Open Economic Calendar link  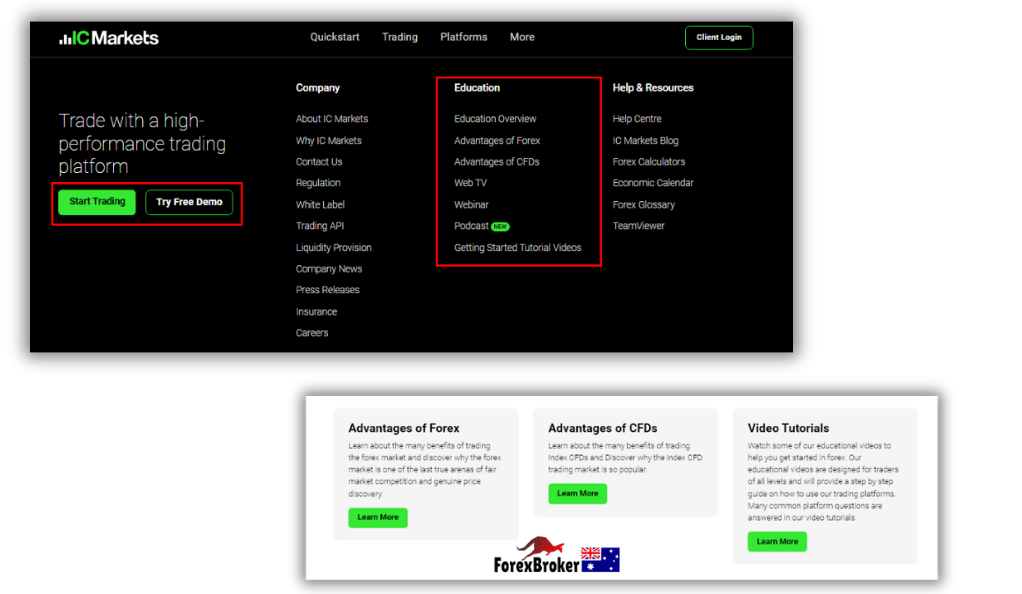(x=653, y=183)
